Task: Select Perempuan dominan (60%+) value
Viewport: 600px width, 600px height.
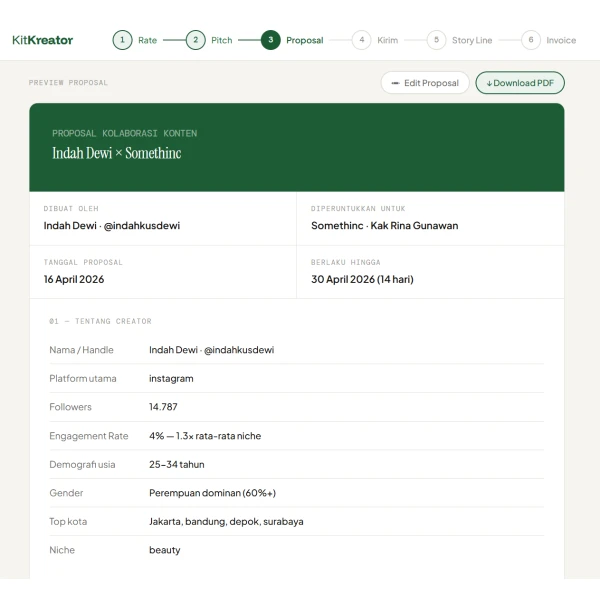Action: (212, 493)
